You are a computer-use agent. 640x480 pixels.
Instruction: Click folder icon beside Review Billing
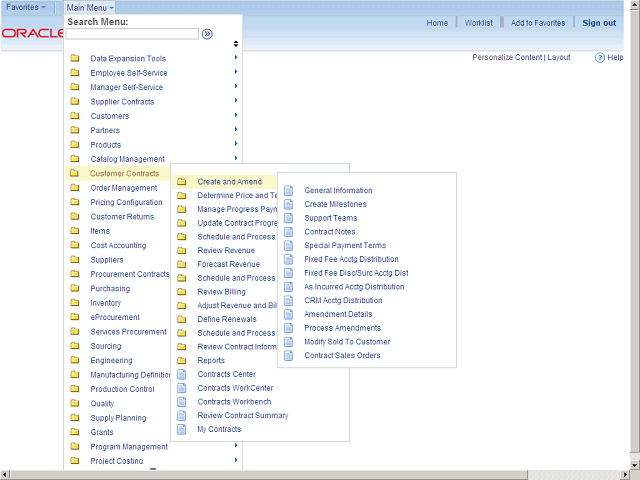[x=181, y=292]
